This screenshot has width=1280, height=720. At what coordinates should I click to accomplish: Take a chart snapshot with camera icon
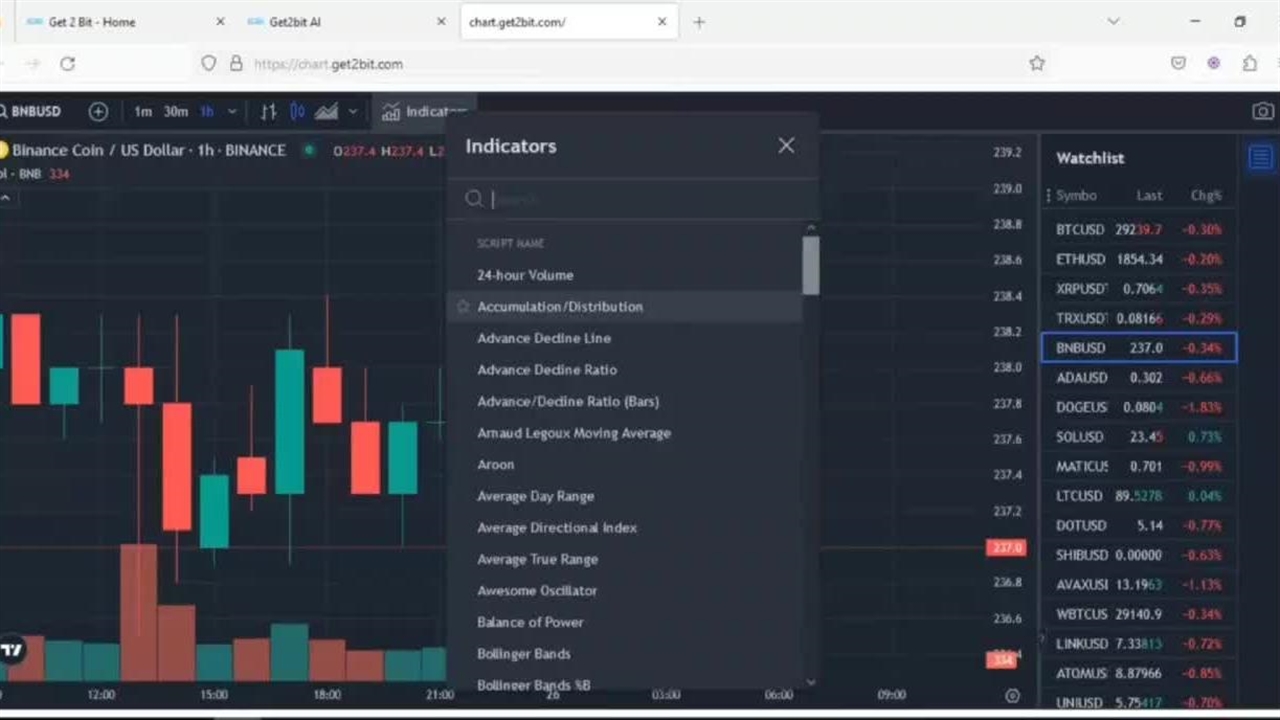(1263, 112)
